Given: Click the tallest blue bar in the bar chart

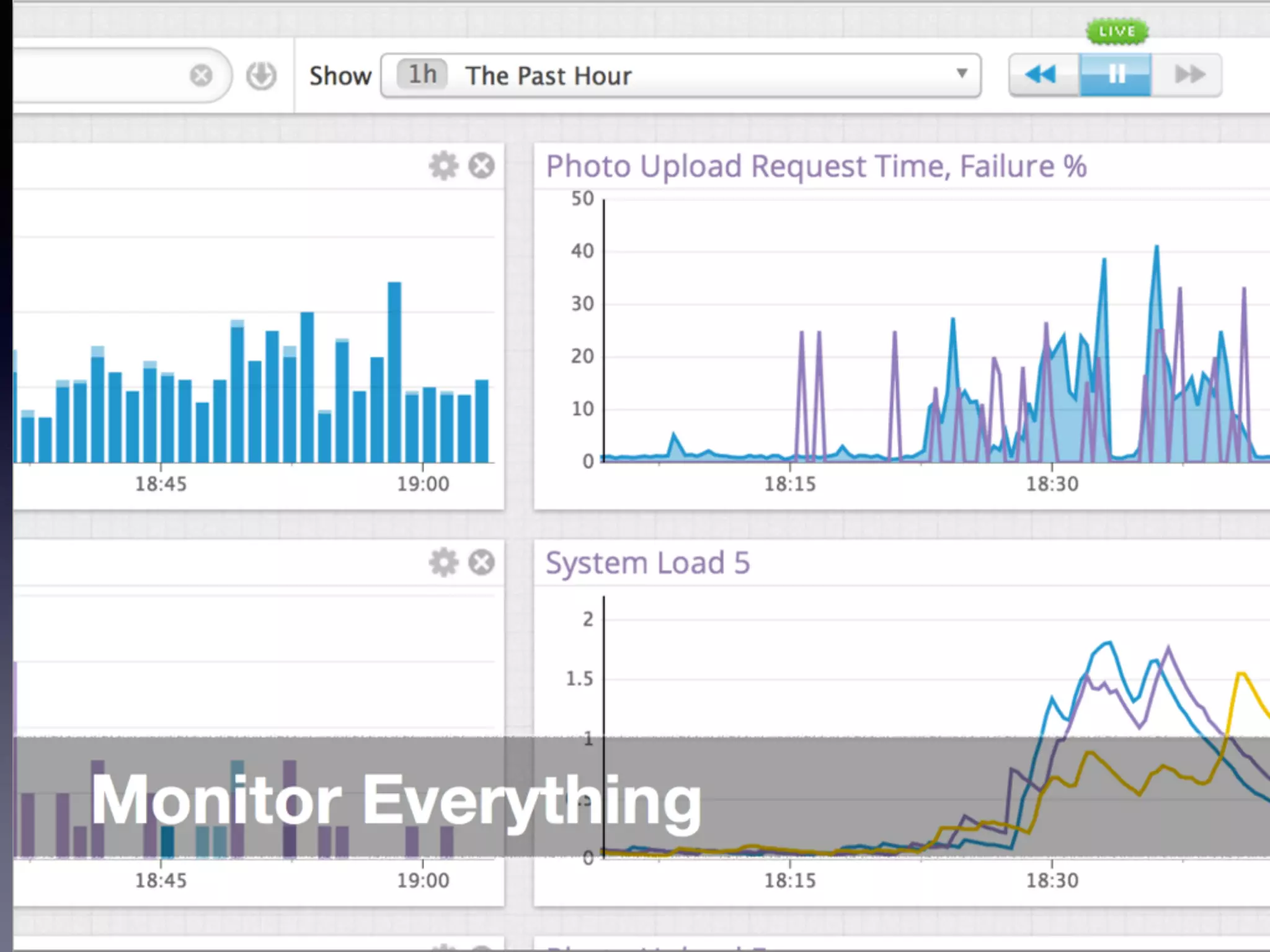Looking at the screenshot, I should pos(394,372).
